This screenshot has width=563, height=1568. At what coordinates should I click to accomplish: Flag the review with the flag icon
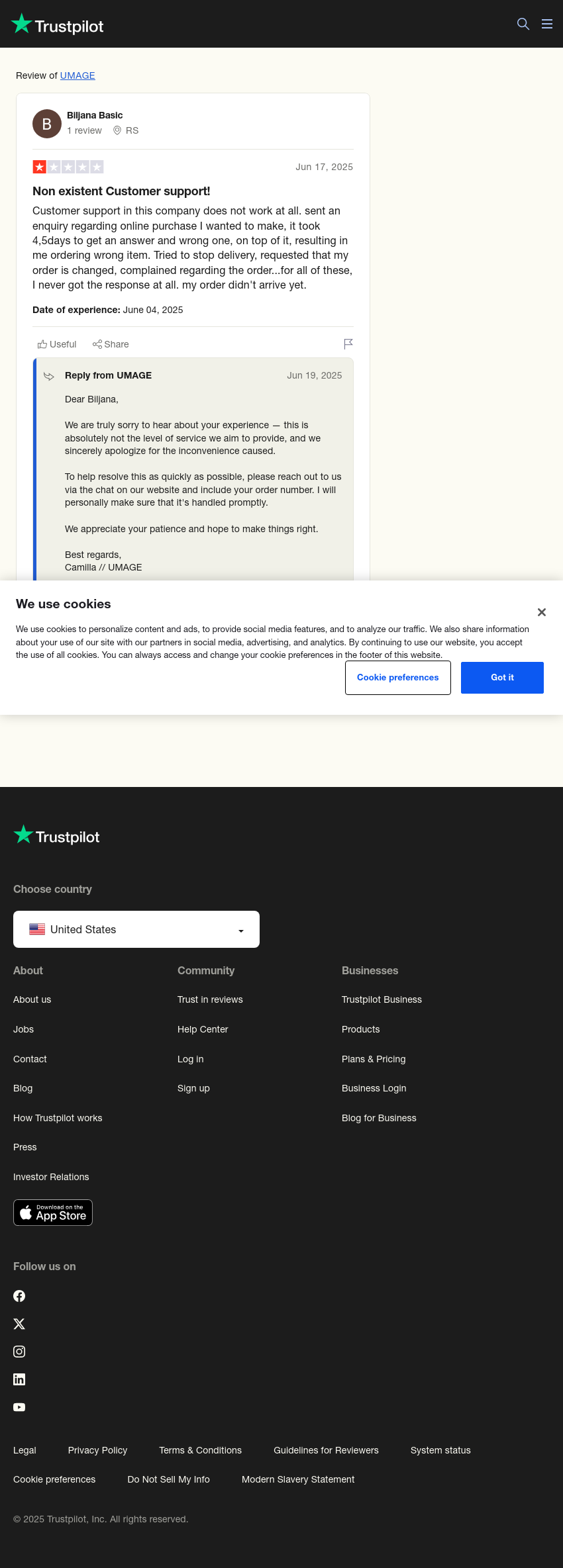click(x=348, y=344)
